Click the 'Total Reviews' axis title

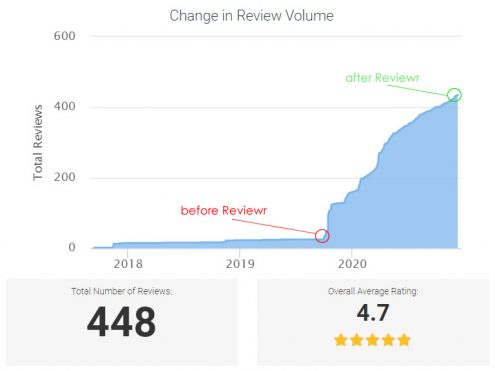(38, 143)
